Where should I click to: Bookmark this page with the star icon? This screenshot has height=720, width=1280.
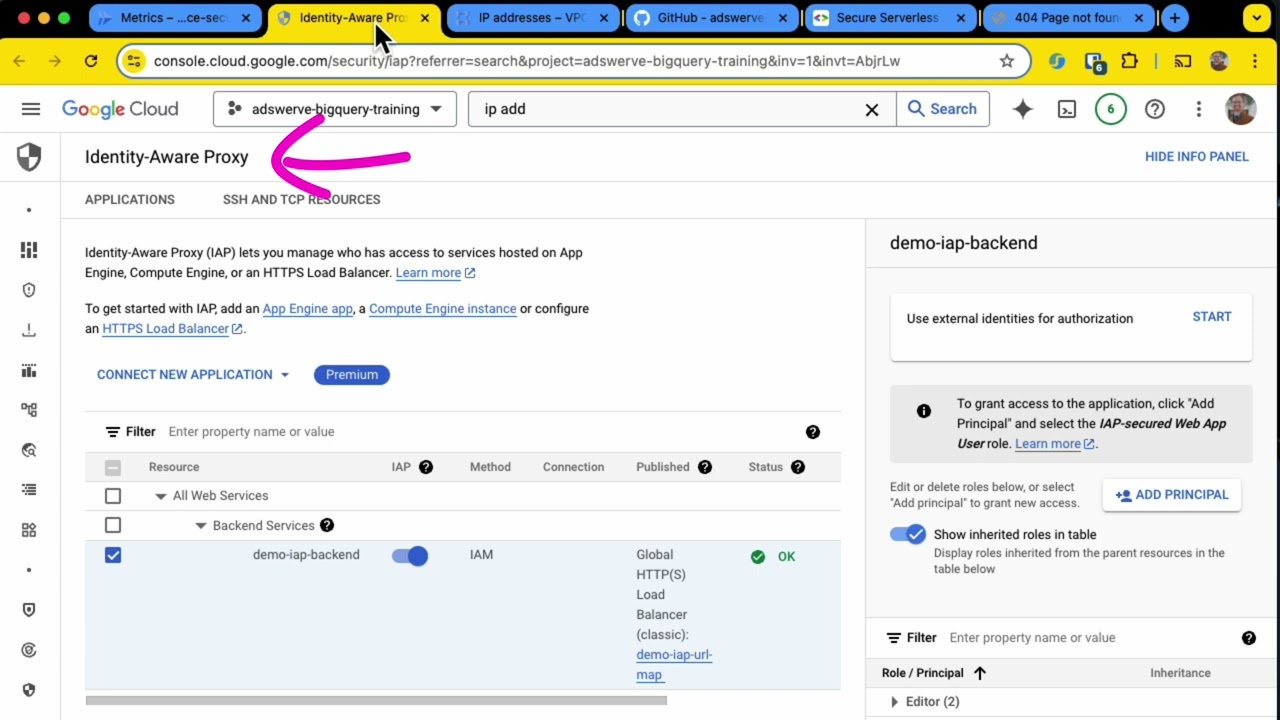(1007, 61)
